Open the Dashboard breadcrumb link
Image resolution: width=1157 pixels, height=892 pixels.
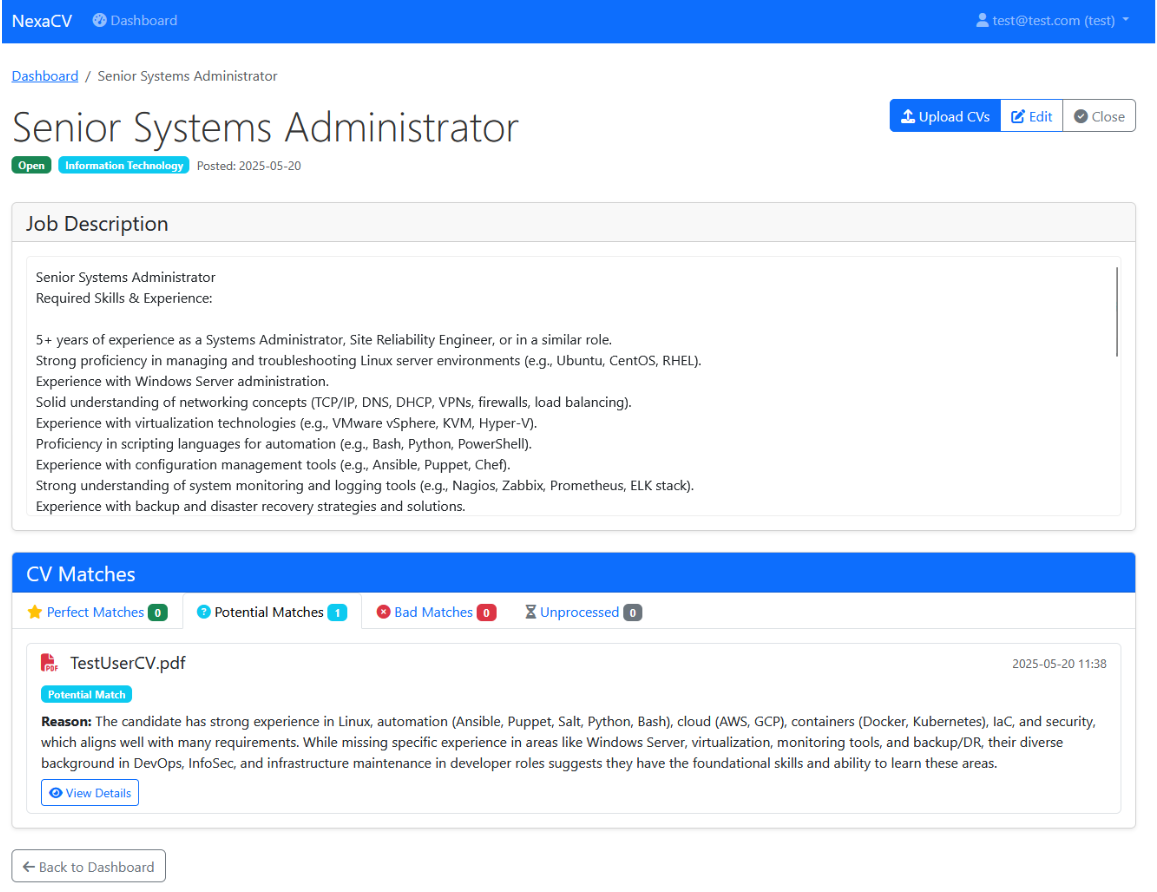pos(44,75)
